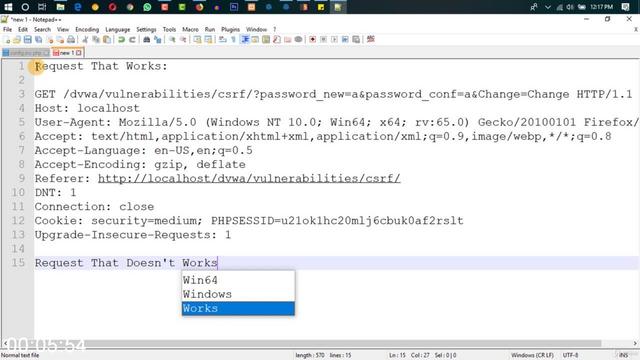
Task: Click 'Windows (CR LF)' in status bar
Action: pyautogui.click(x=532, y=356)
